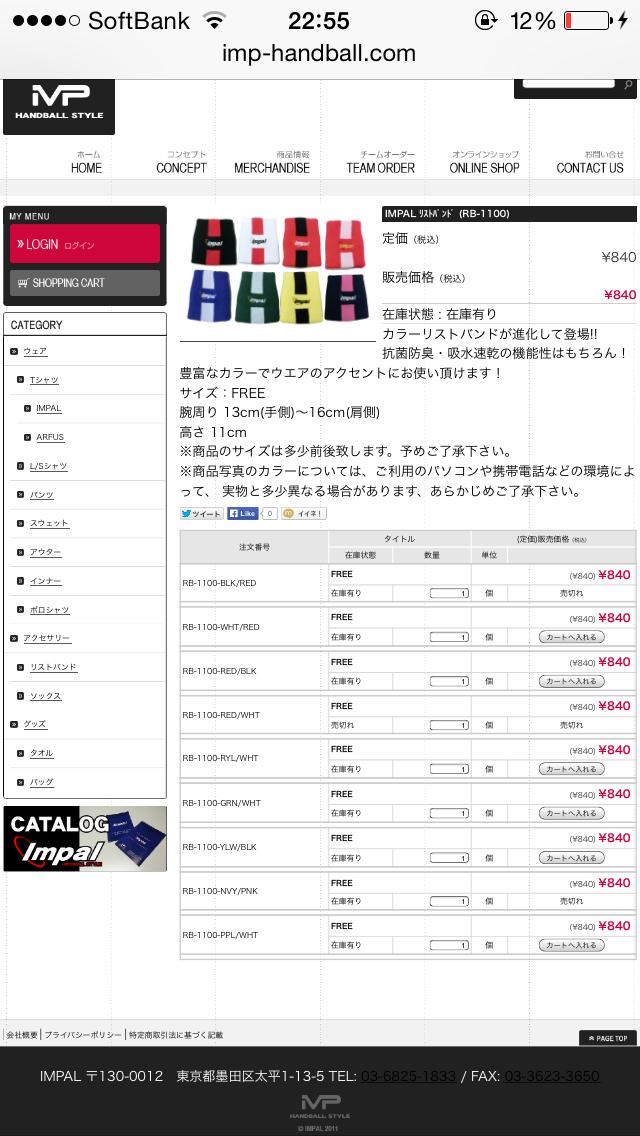Click the wristband product image
The width and height of the screenshot is (640, 1136).
coord(277,270)
